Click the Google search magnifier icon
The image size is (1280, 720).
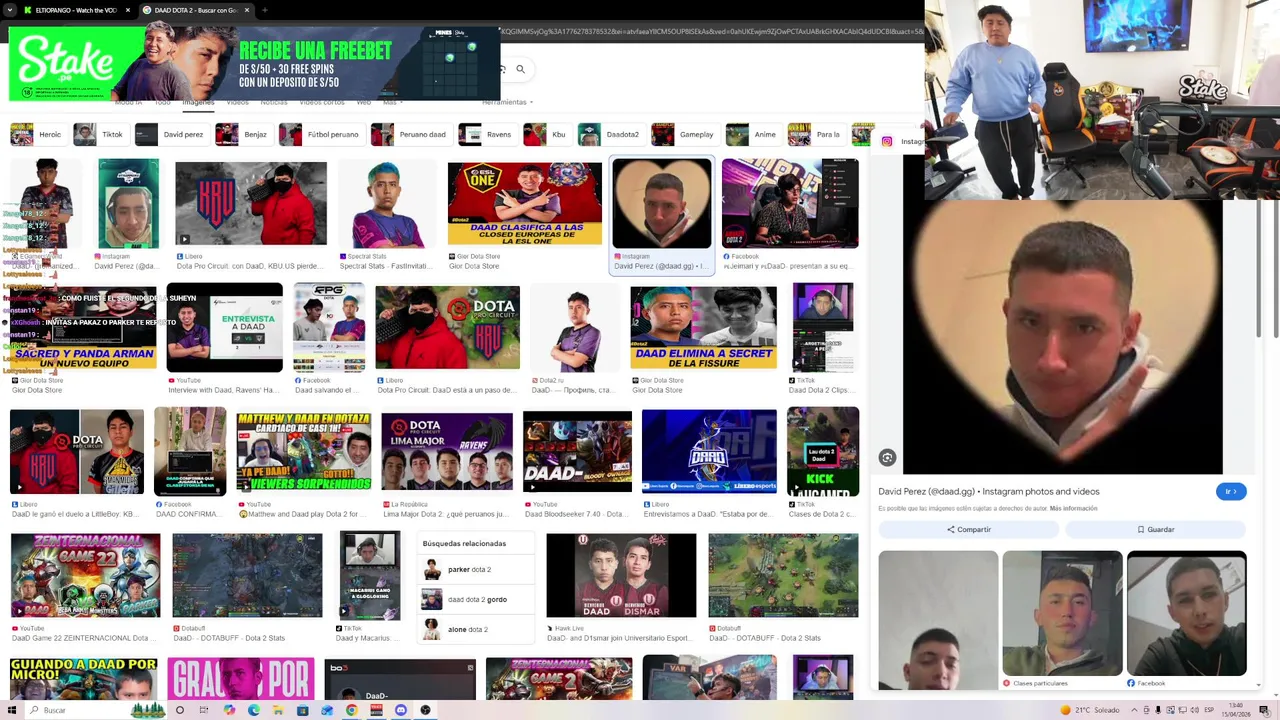click(520, 69)
